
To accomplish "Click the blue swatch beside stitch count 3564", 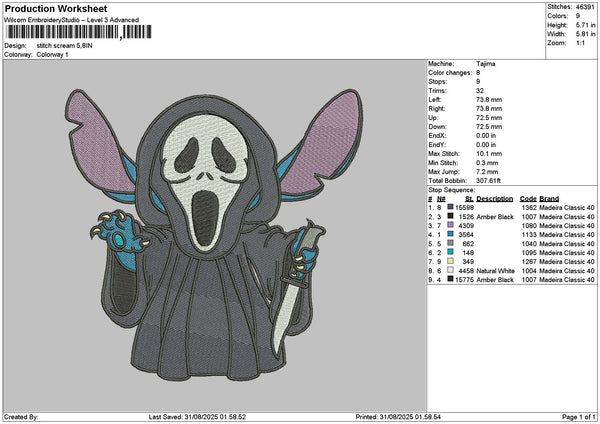I will [450, 234].
